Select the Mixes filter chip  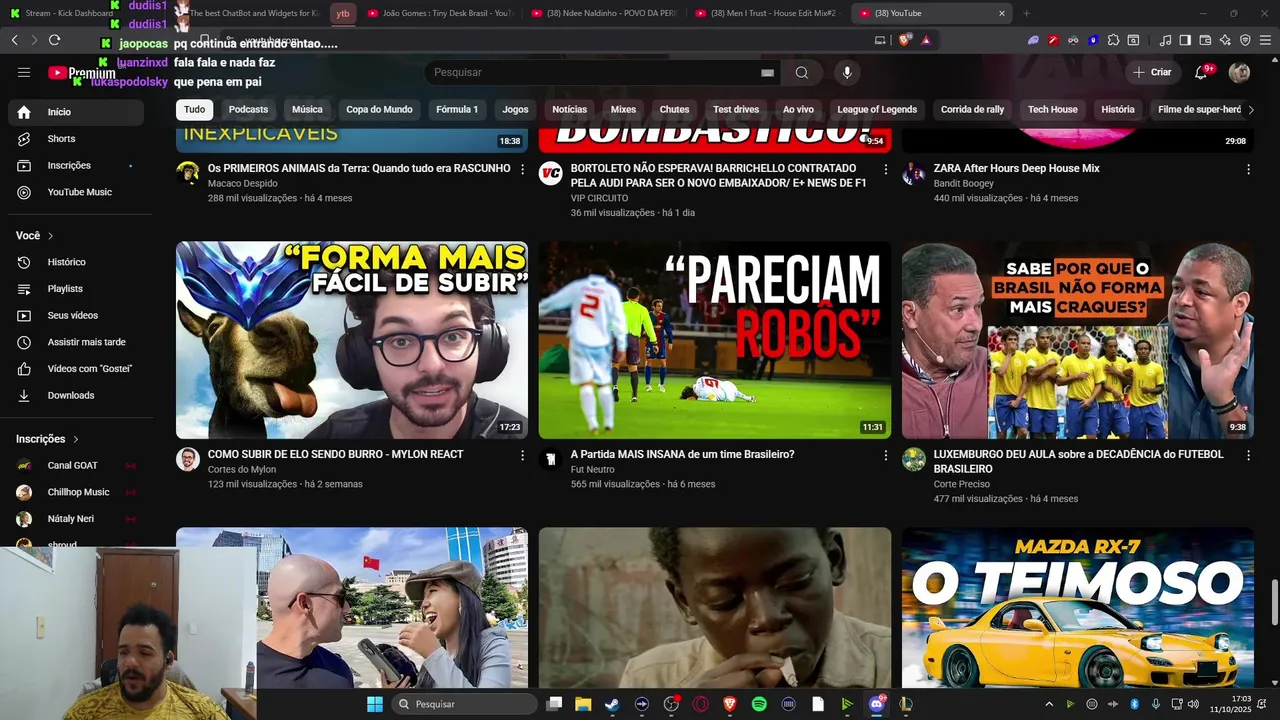[x=623, y=110]
